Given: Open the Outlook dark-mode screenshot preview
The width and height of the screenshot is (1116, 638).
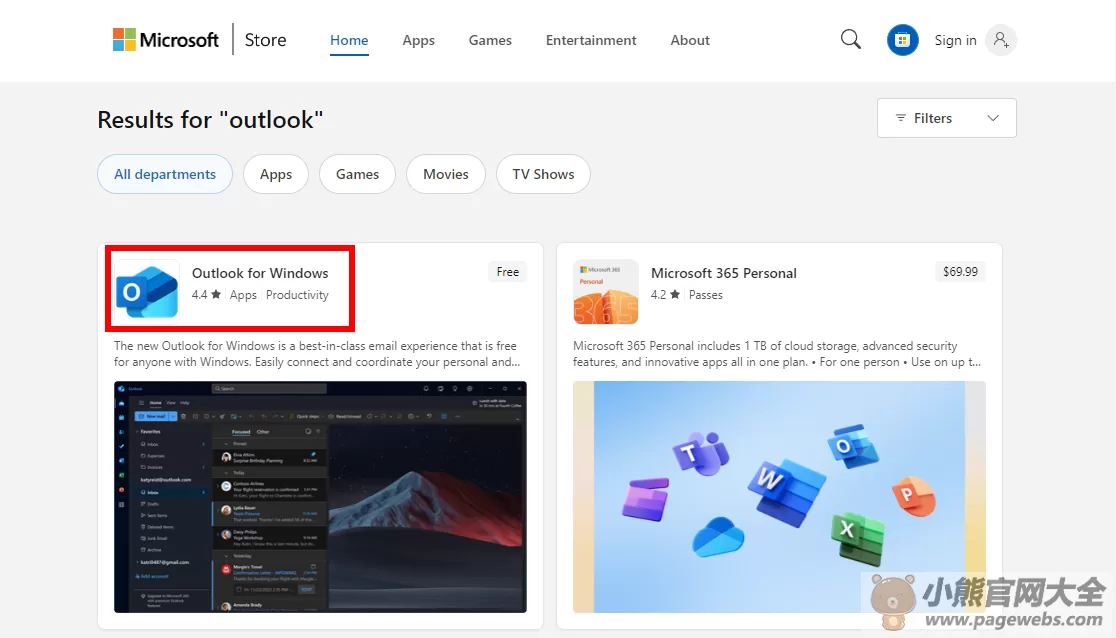Looking at the screenshot, I should point(320,497).
